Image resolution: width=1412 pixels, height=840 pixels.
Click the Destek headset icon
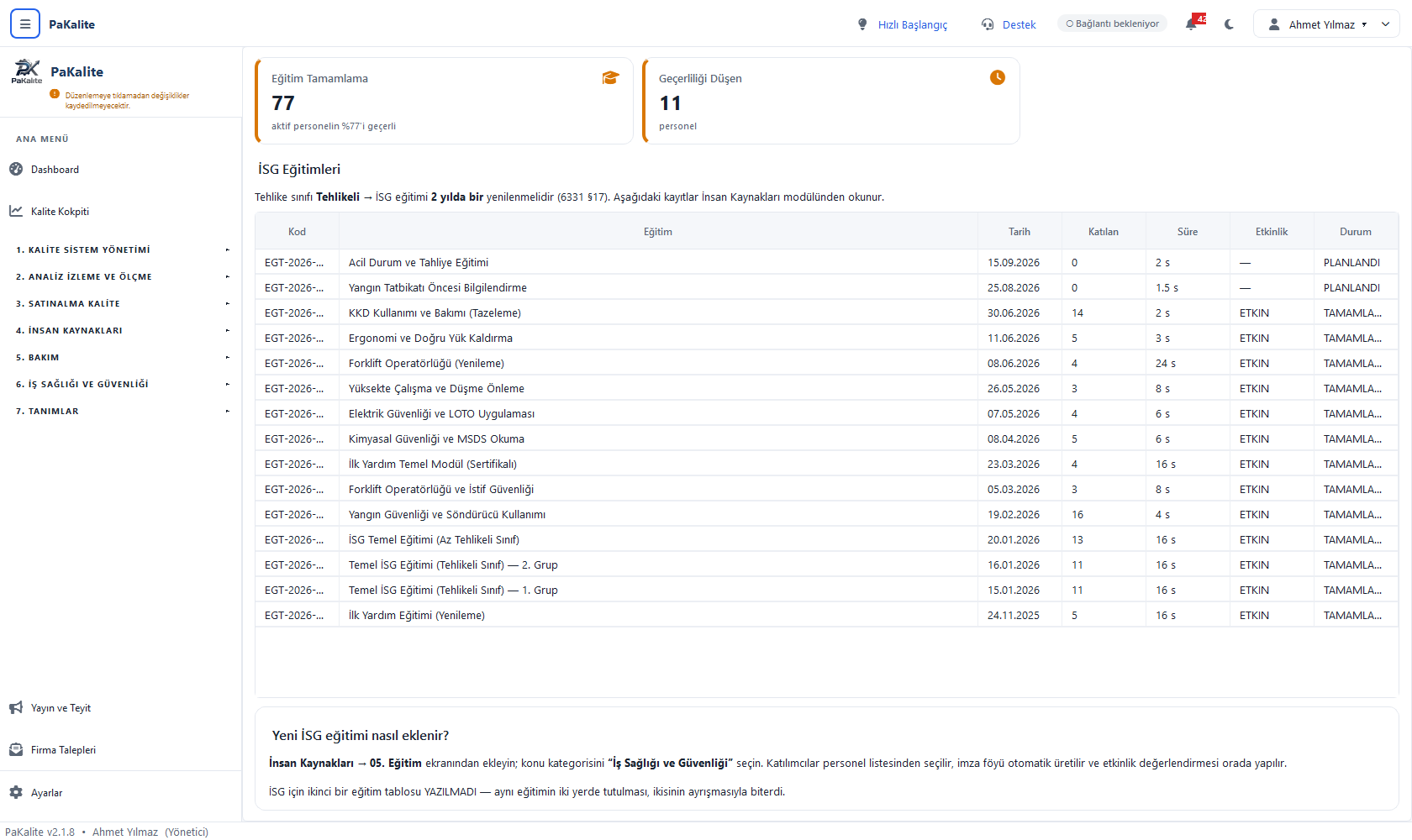point(988,24)
